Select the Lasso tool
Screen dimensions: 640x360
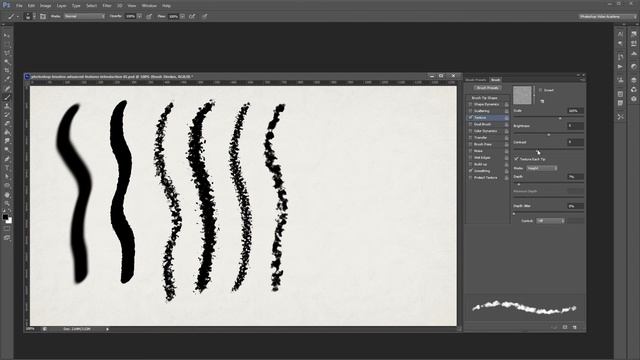[x=7, y=53]
